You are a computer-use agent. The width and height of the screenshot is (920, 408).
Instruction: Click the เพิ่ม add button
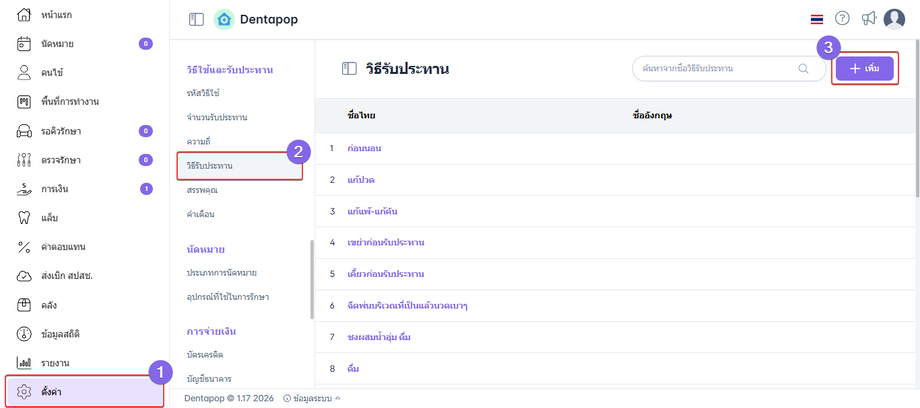coord(864,68)
